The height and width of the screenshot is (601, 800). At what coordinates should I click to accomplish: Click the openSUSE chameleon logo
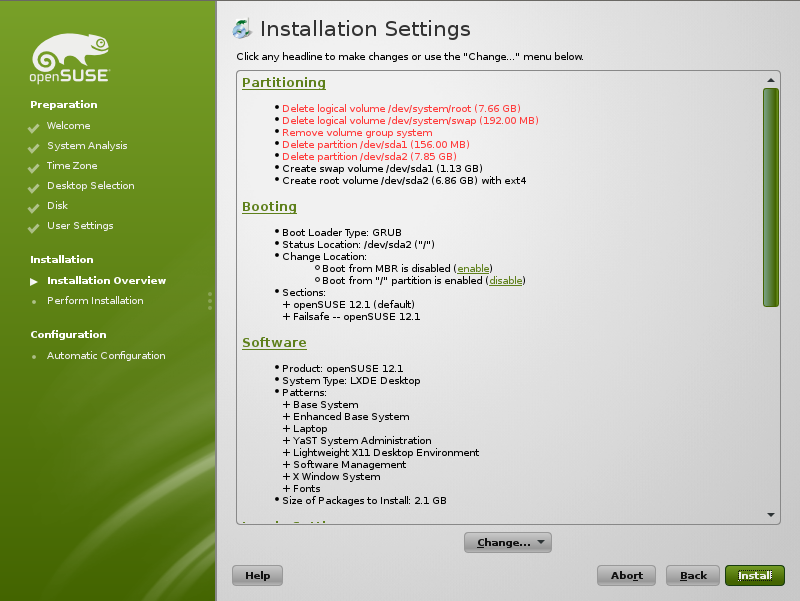pyautogui.click(x=70, y=58)
